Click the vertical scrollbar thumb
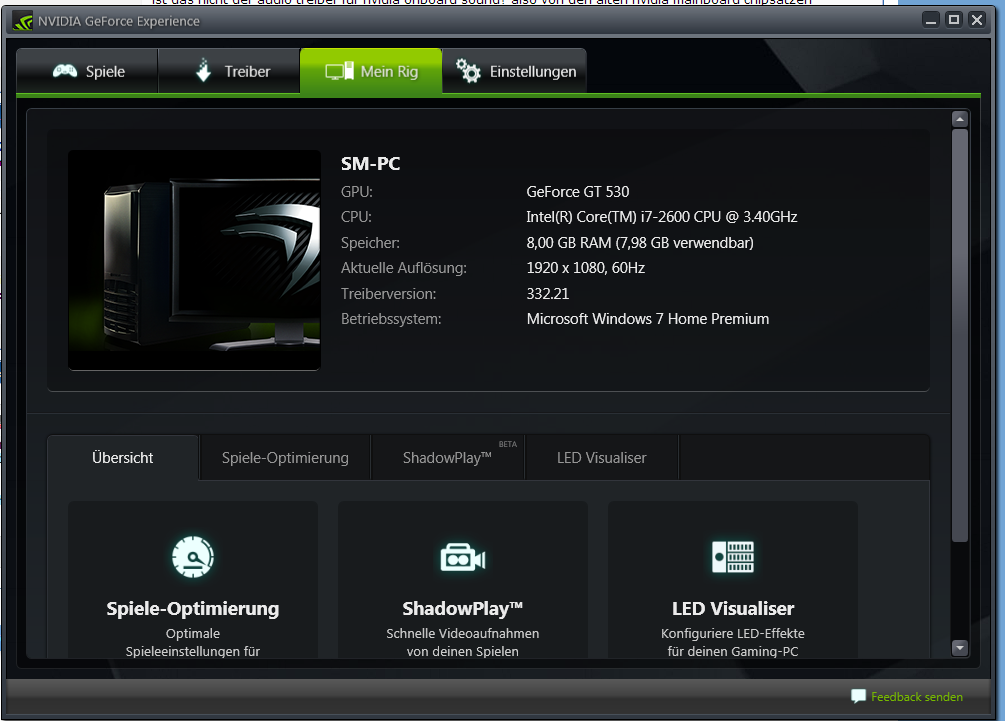The image size is (1005, 721). [x=959, y=335]
